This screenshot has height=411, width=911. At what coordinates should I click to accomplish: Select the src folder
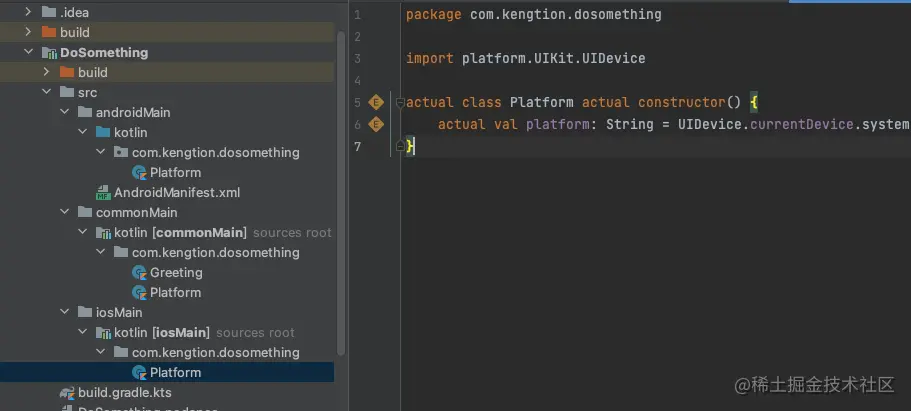click(87, 92)
